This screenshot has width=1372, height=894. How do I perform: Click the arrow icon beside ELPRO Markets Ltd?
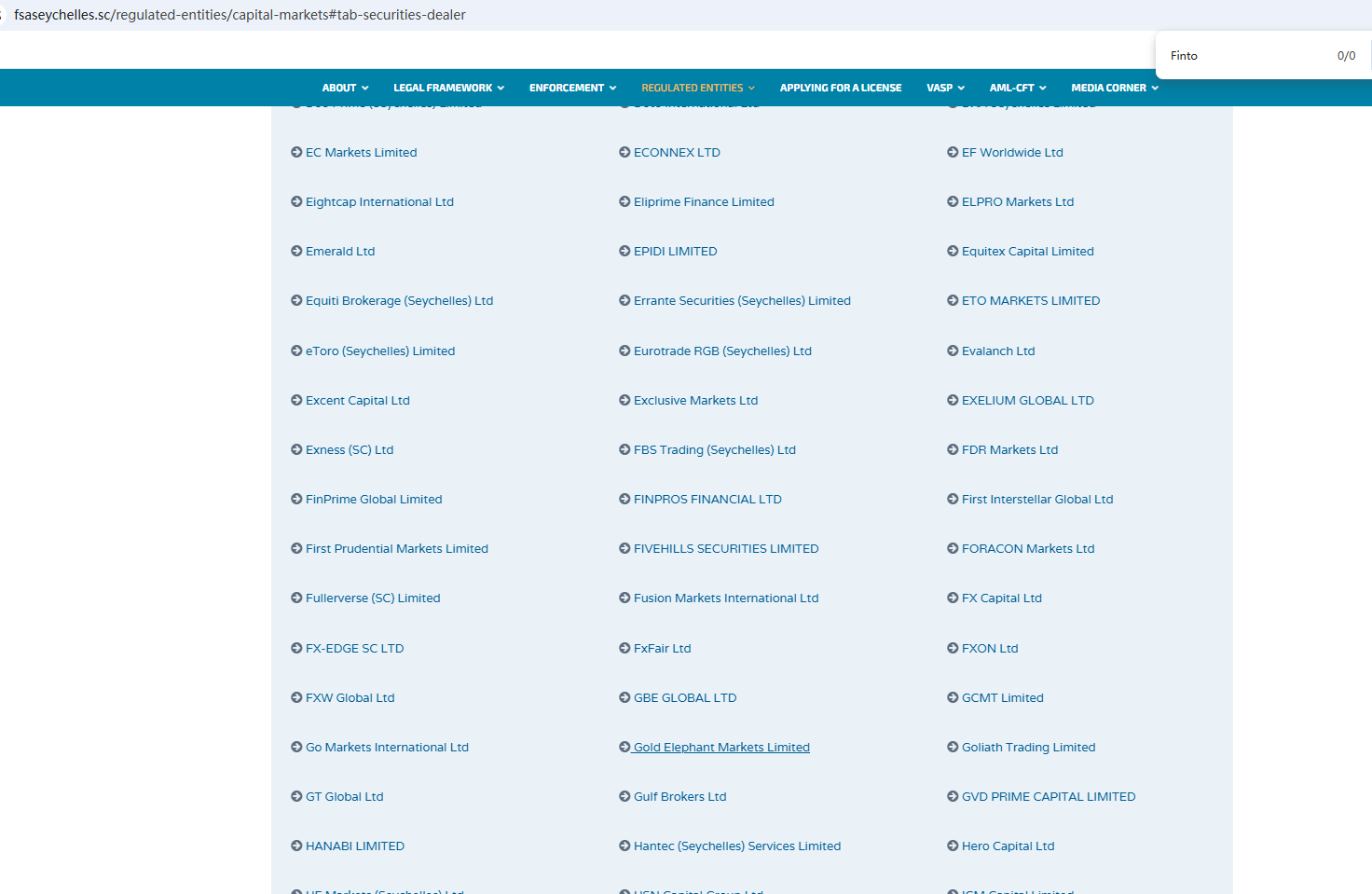[953, 201]
